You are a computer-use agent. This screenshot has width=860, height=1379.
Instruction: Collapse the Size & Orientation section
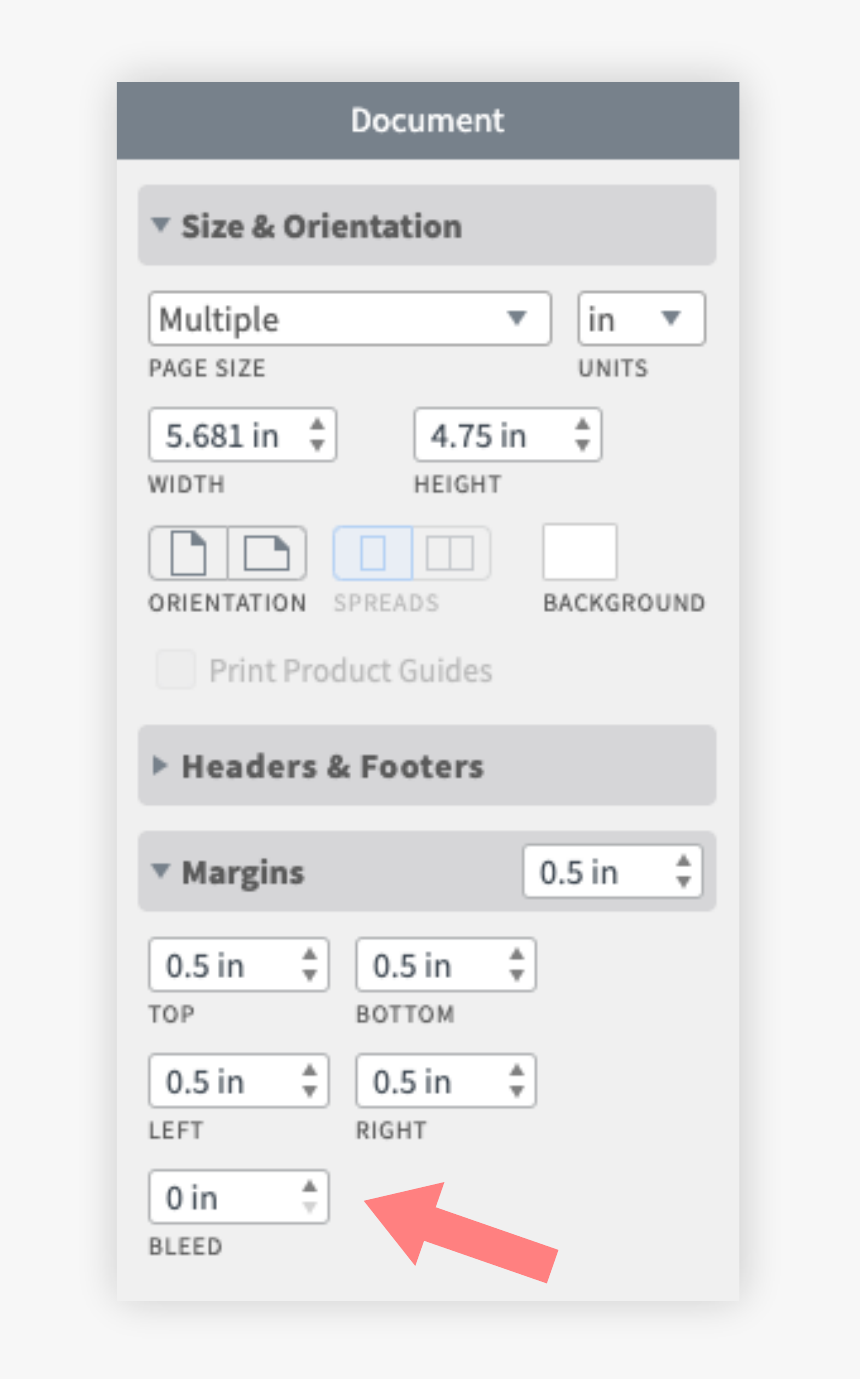pos(320,226)
